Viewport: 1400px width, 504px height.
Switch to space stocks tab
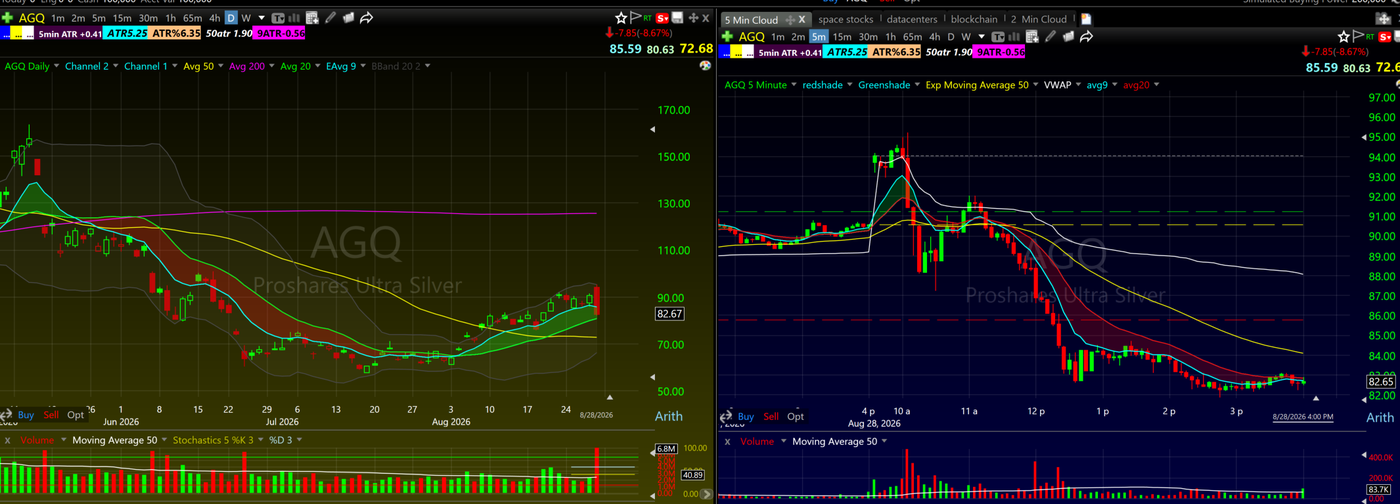click(x=845, y=19)
